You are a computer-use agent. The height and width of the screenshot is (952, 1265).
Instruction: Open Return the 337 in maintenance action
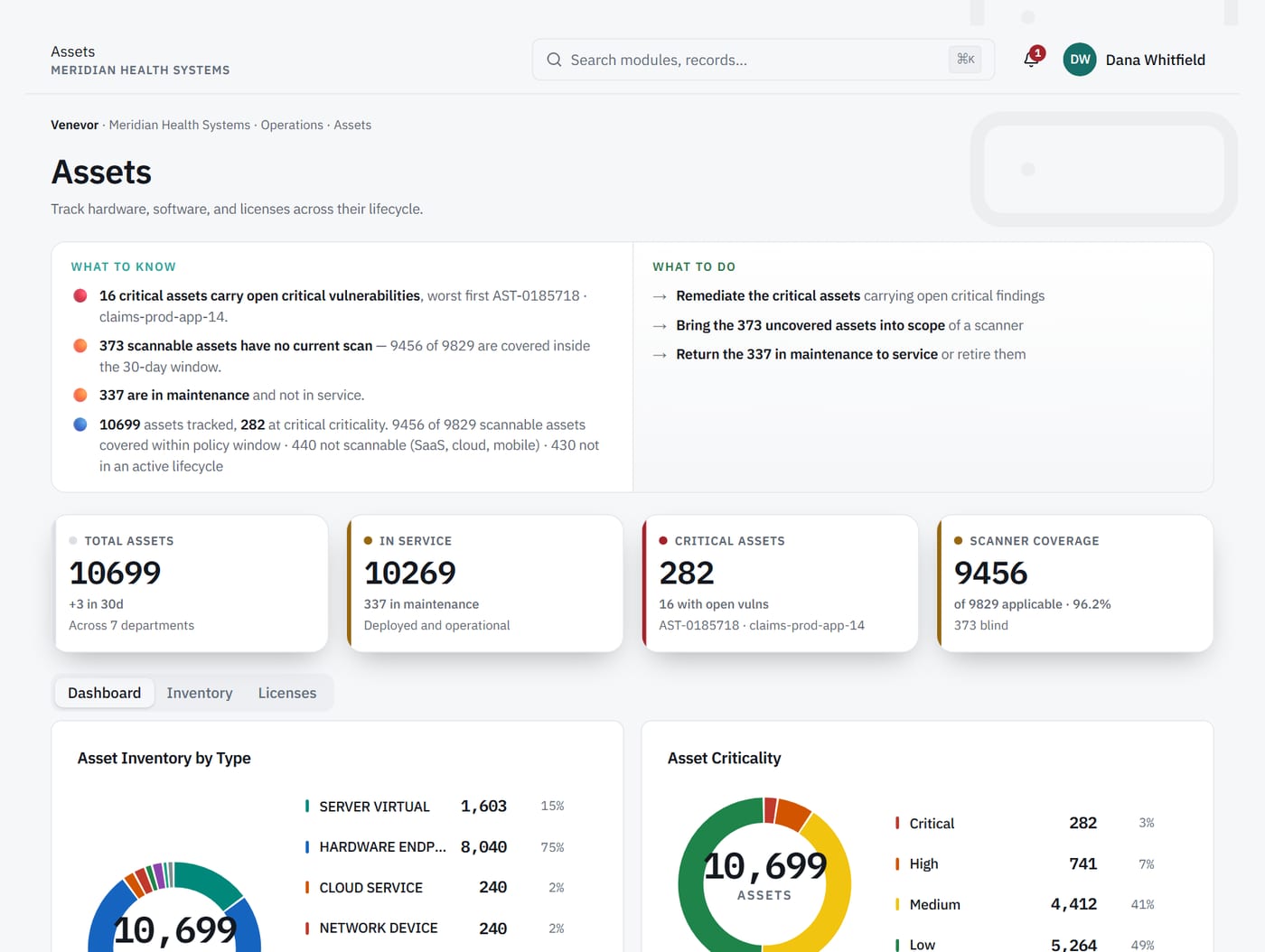tap(851, 354)
